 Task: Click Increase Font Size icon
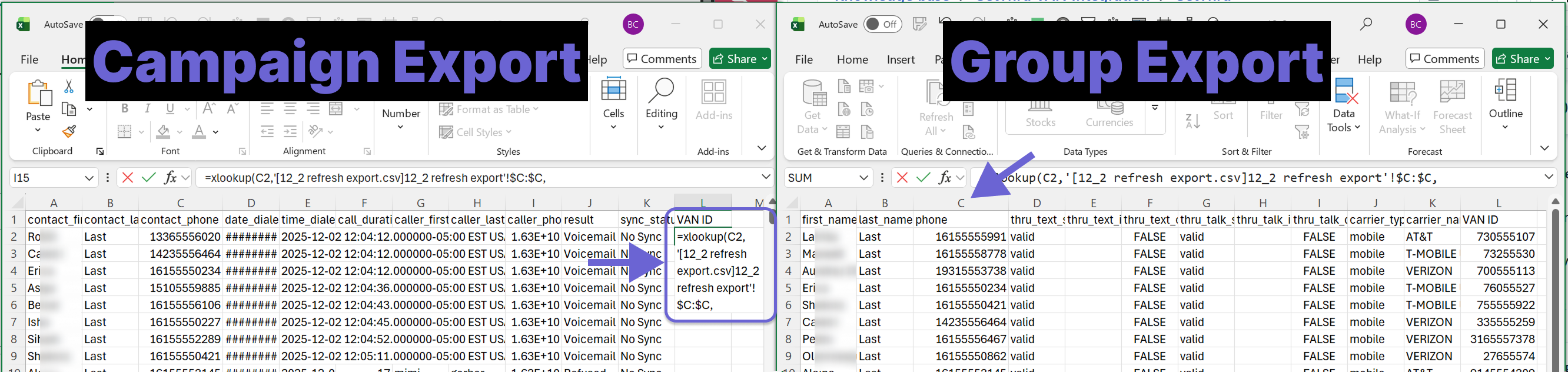(x=209, y=109)
